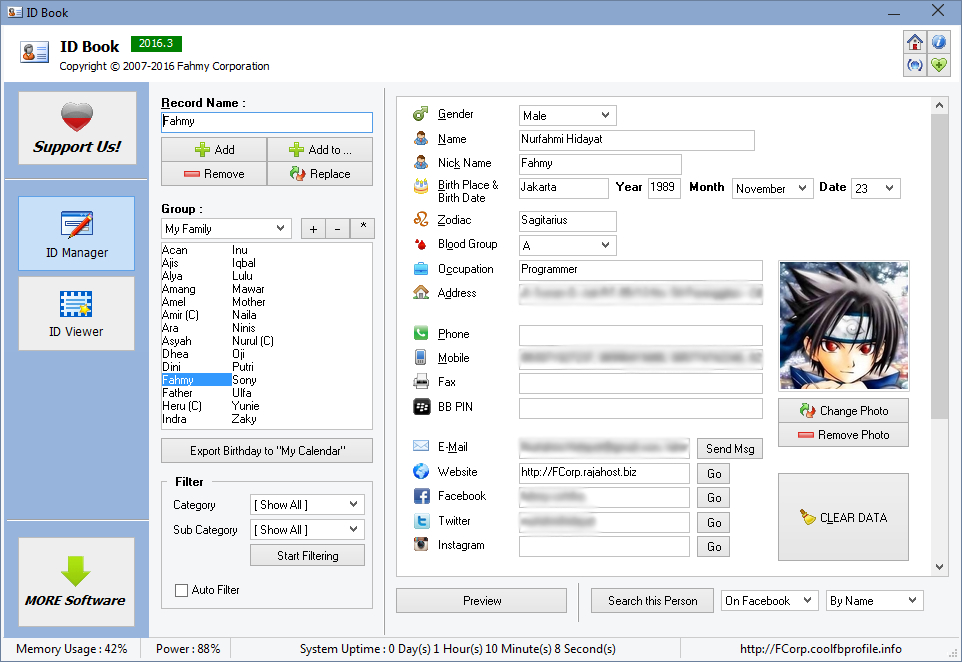Screen dimensions: 962x662
Task: Click the profile photo thumbnail
Action: coord(844,326)
